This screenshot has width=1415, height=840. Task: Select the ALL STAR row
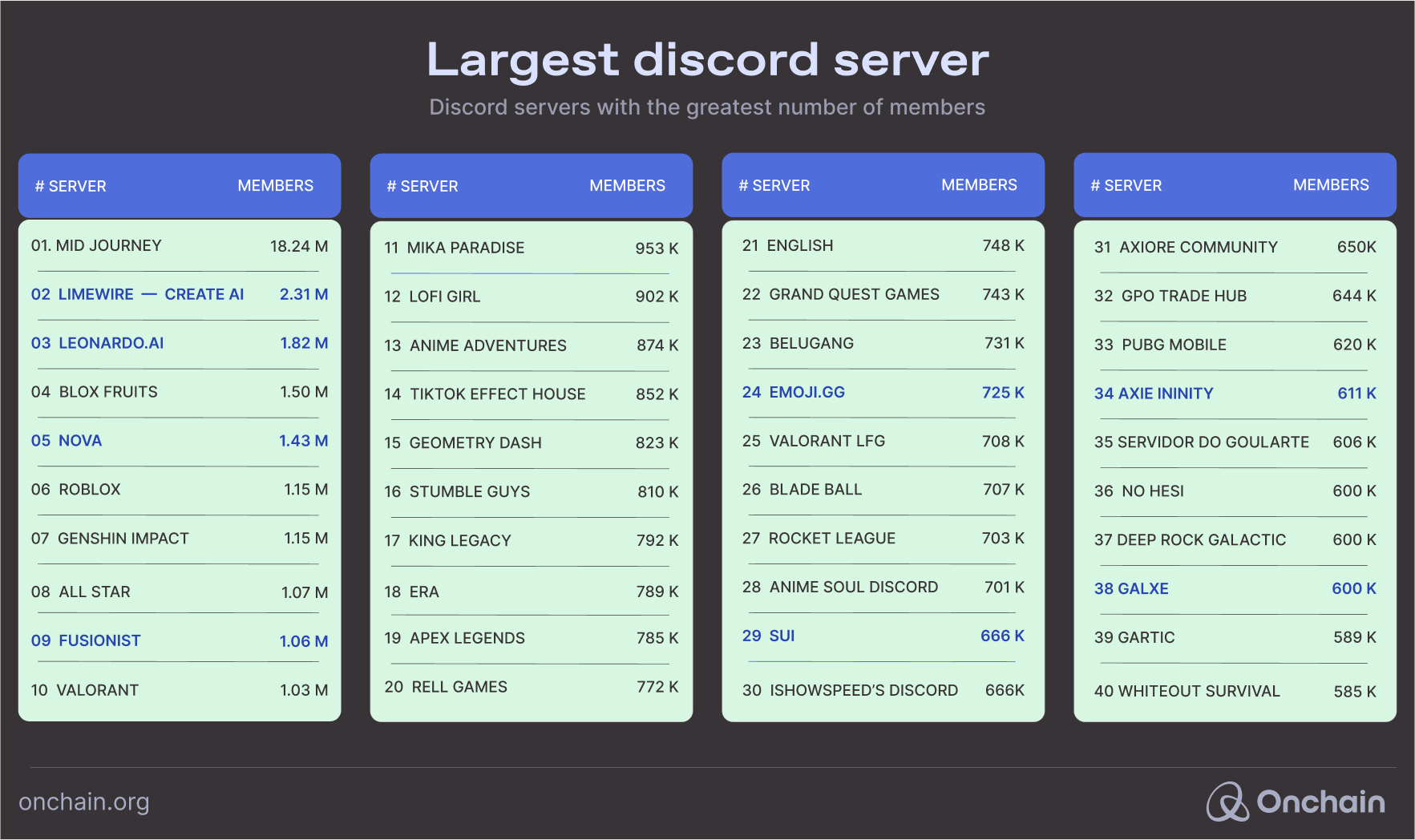coord(180,592)
